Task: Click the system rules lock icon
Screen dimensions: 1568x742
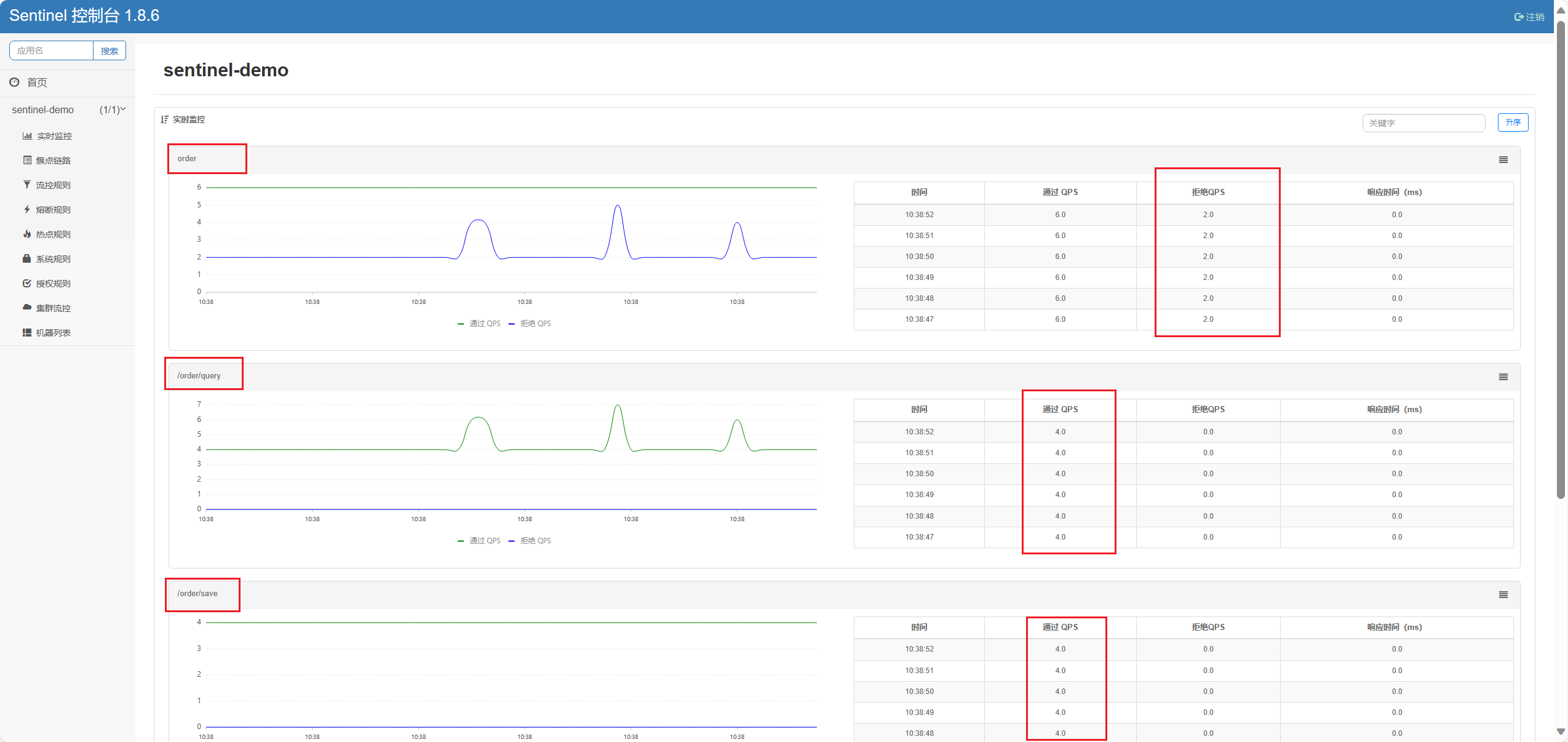Action: 27,258
